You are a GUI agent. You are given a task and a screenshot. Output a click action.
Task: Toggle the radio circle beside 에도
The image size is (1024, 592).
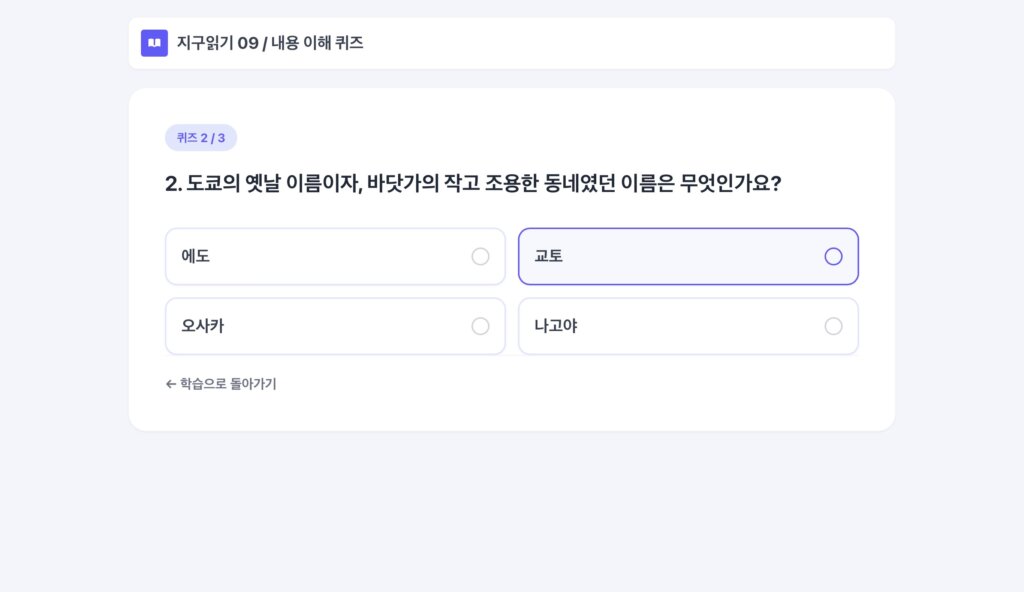(x=480, y=257)
